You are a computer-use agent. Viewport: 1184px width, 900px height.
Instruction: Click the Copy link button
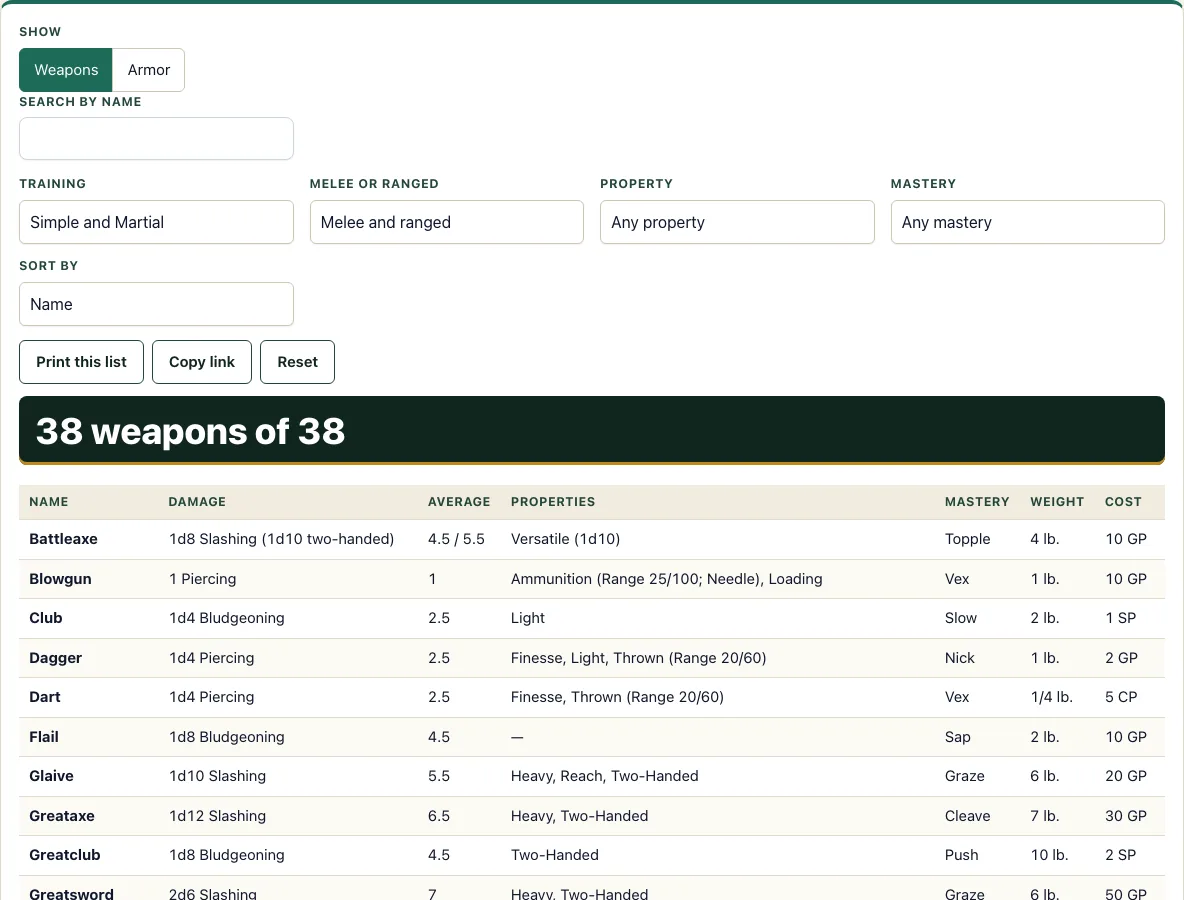(202, 362)
